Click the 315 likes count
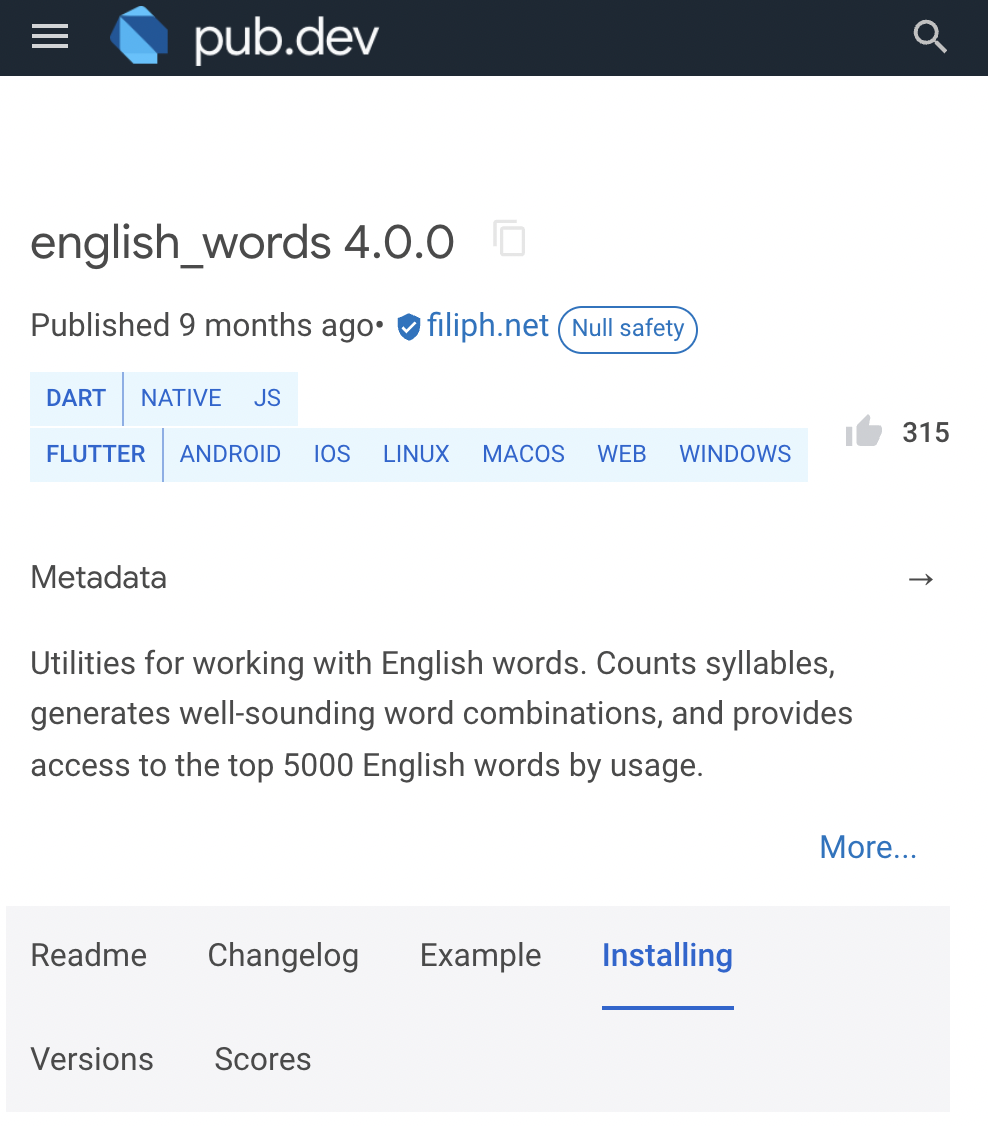The image size is (988, 1126). click(926, 433)
